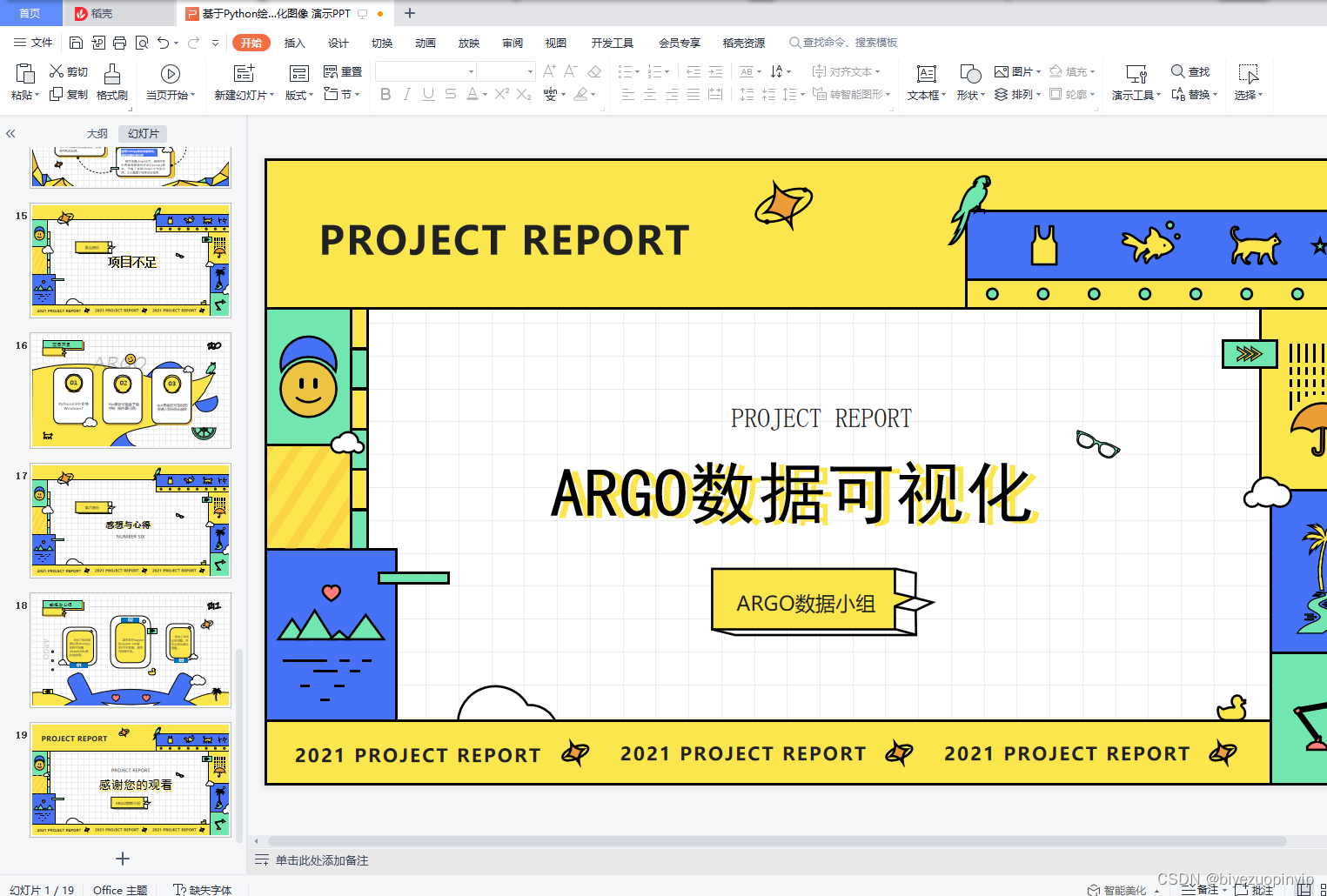Cut selection with 剪切
The height and width of the screenshot is (896, 1327).
tap(68, 71)
